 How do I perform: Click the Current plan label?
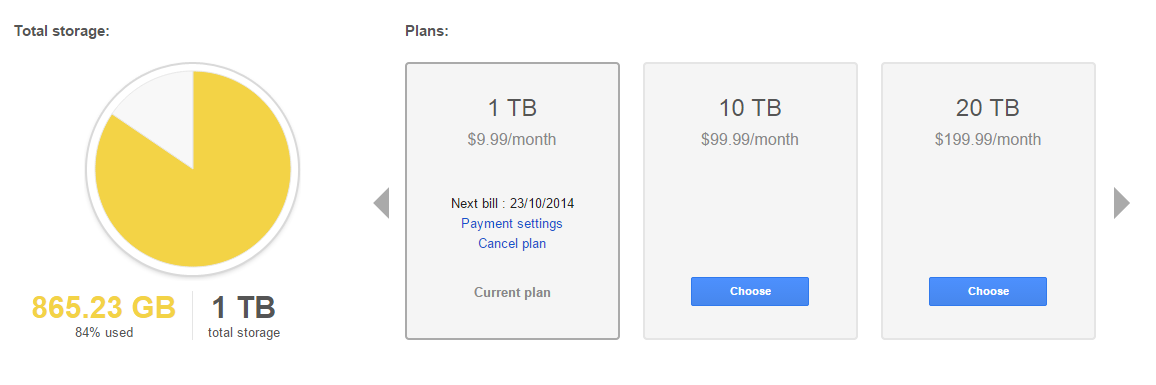click(x=512, y=293)
